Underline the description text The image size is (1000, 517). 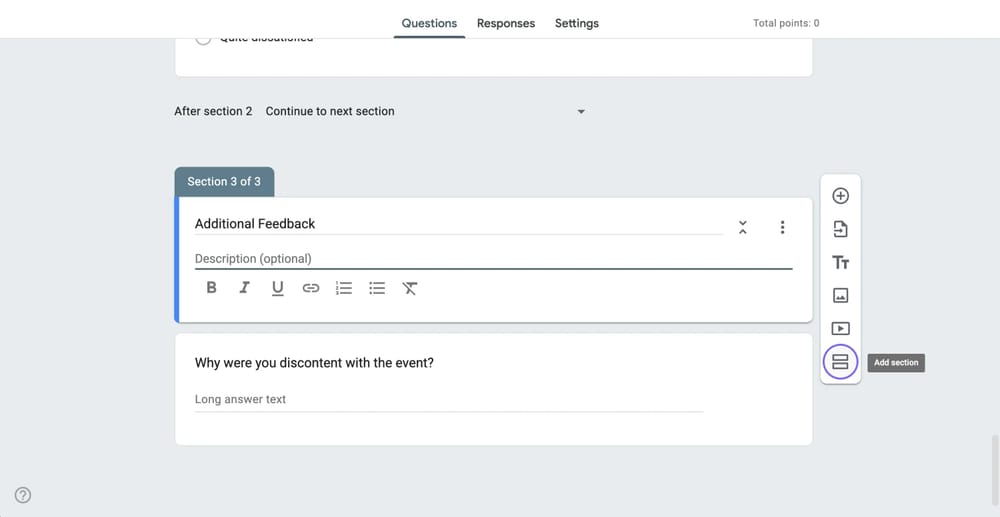277,288
